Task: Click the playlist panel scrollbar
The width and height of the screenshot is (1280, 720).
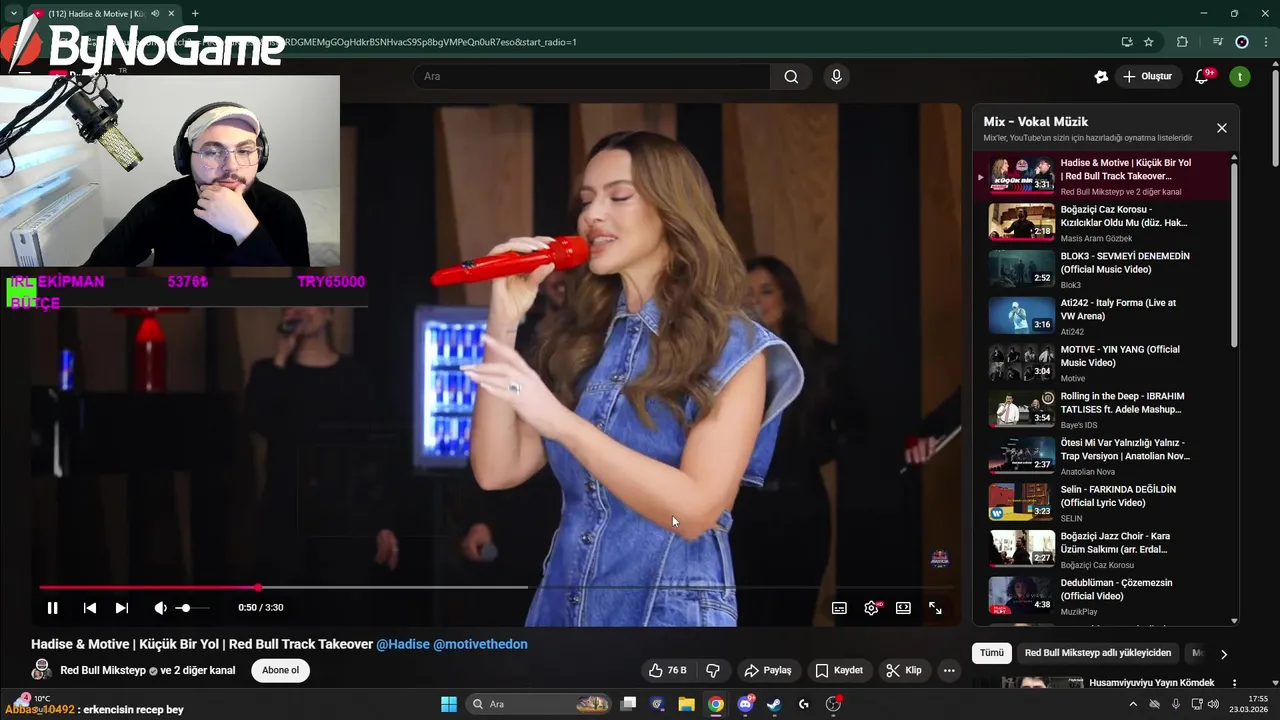Action: (1234, 256)
